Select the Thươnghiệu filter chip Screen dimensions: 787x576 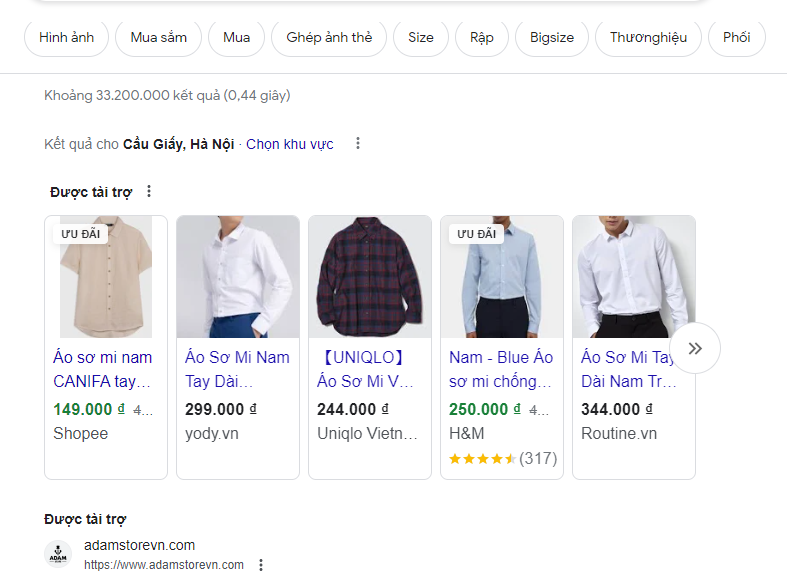tap(648, 38)
